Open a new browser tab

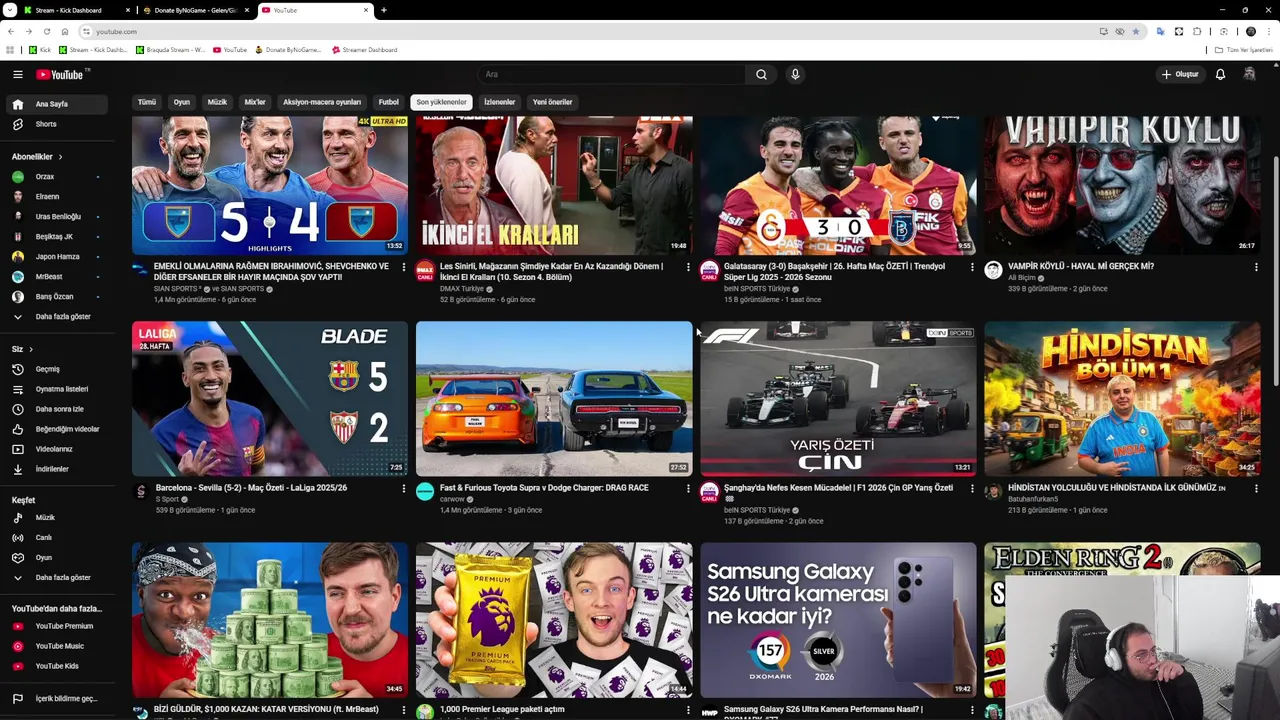(384, 10)
